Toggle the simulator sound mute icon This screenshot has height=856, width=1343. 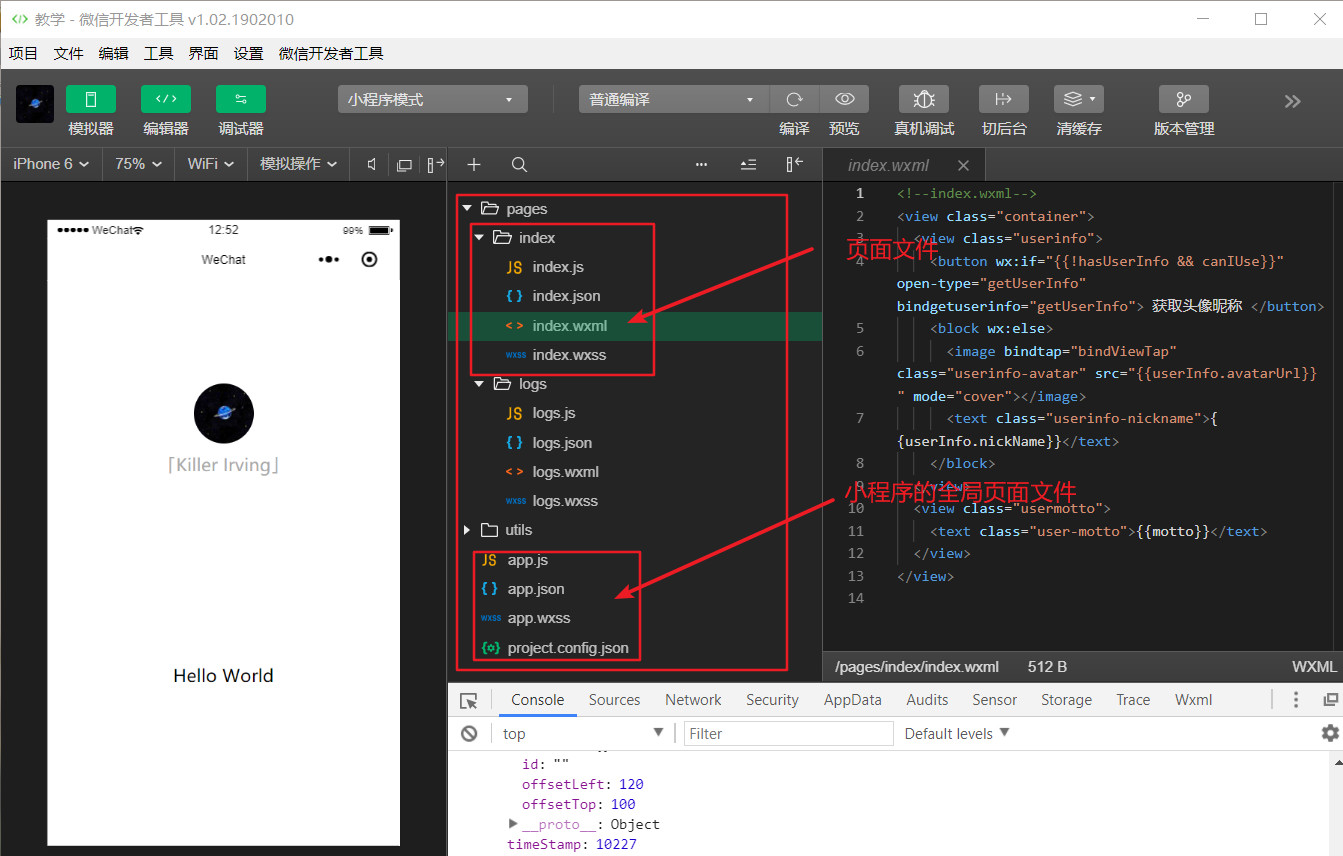coord(372,164)
